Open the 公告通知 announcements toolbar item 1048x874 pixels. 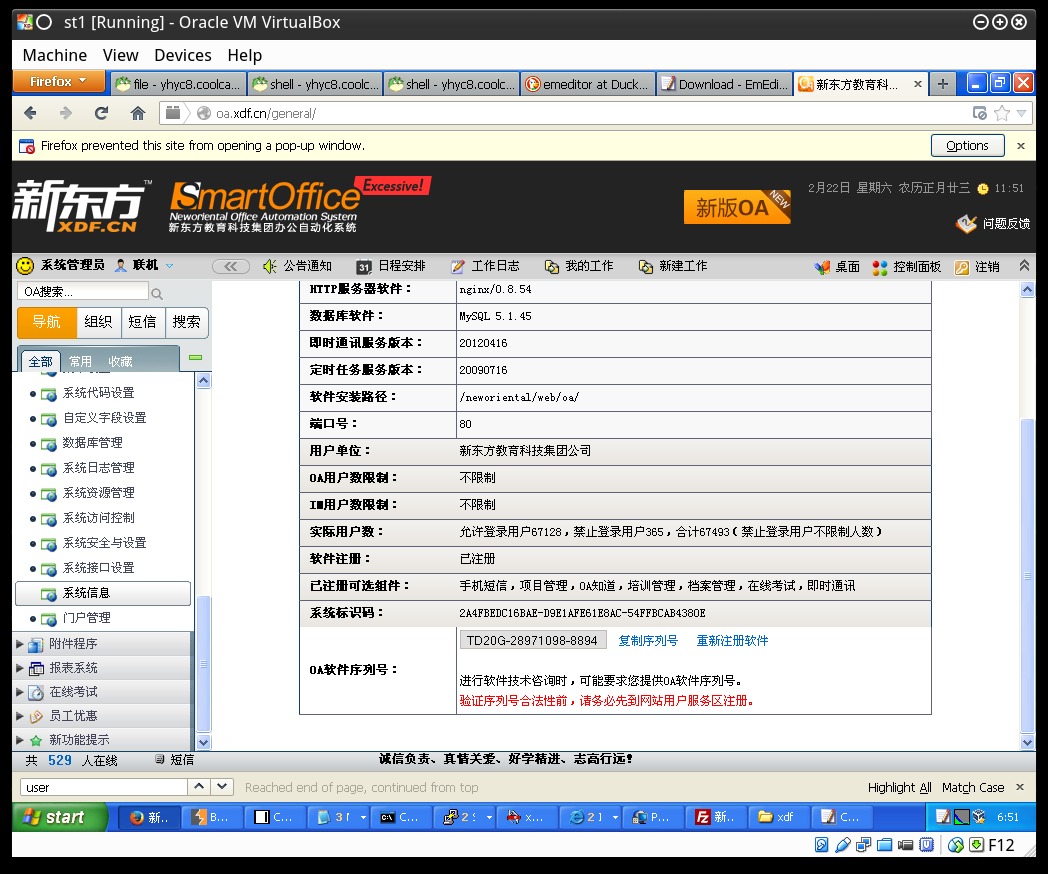(297, 266)
